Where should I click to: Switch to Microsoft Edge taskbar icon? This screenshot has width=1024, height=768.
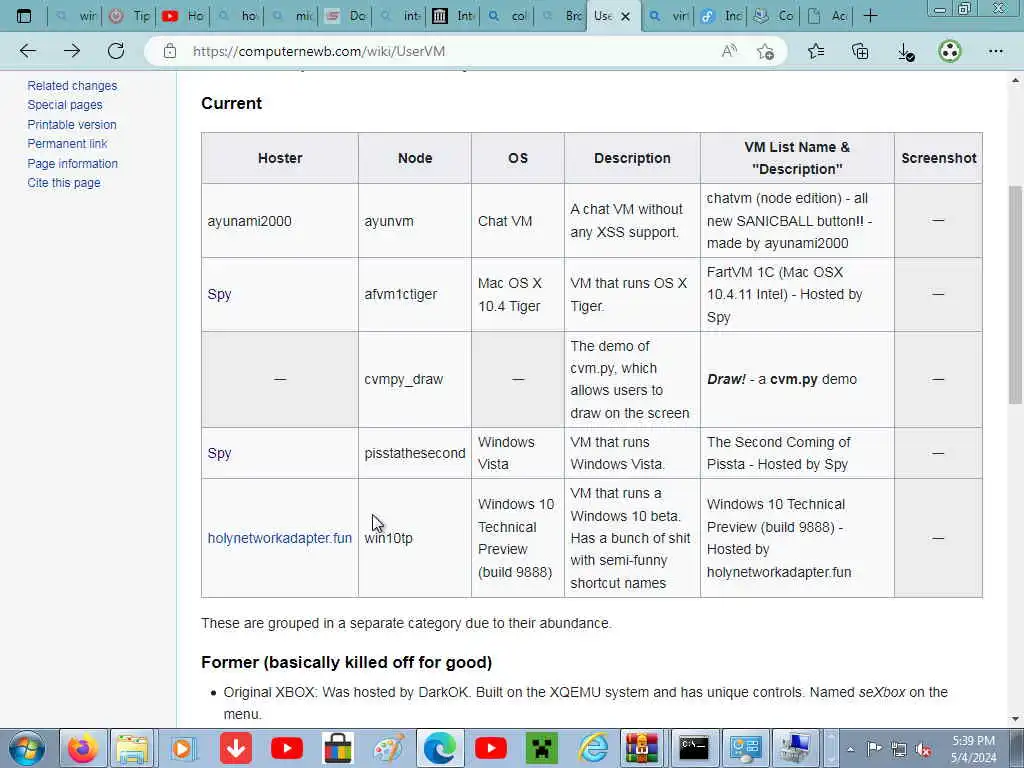(x=440, y=748)
